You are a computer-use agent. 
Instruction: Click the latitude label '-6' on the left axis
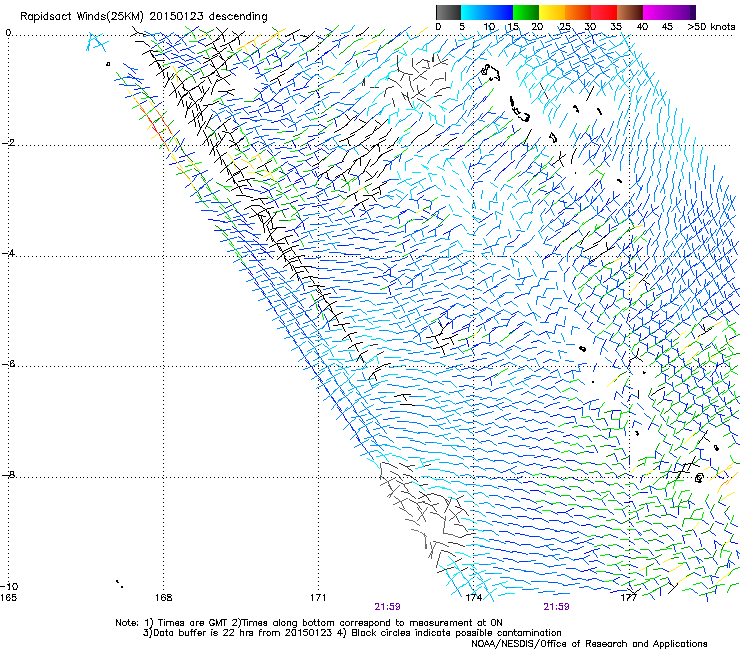[x=8, y=364]
